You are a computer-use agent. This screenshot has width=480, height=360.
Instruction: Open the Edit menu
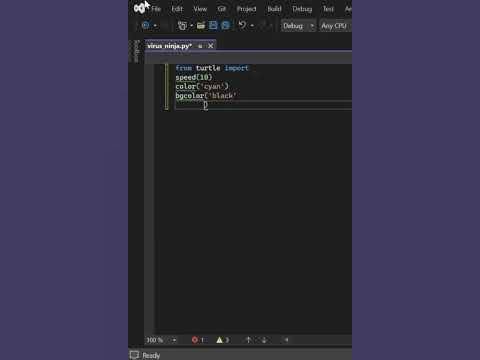(x=177, y=9)
